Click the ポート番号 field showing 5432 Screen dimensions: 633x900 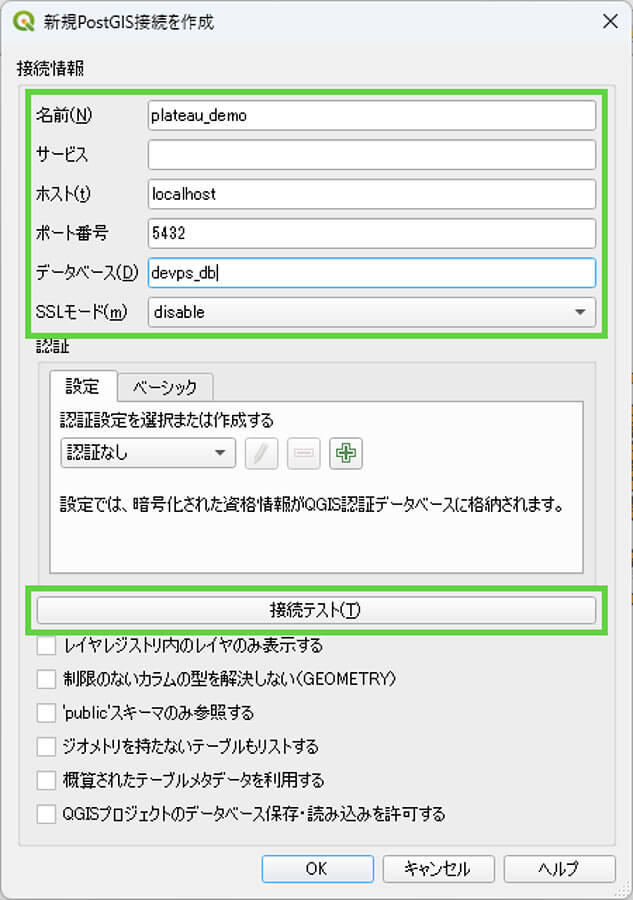click(371, 233)
